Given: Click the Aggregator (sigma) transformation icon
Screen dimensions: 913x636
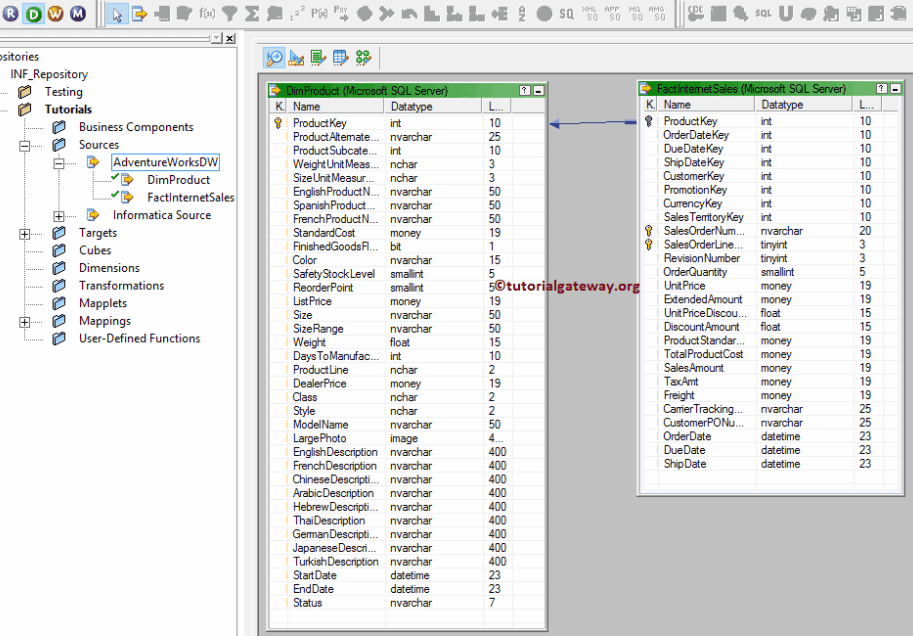Looking at the screenshot, I should point(252,14).
